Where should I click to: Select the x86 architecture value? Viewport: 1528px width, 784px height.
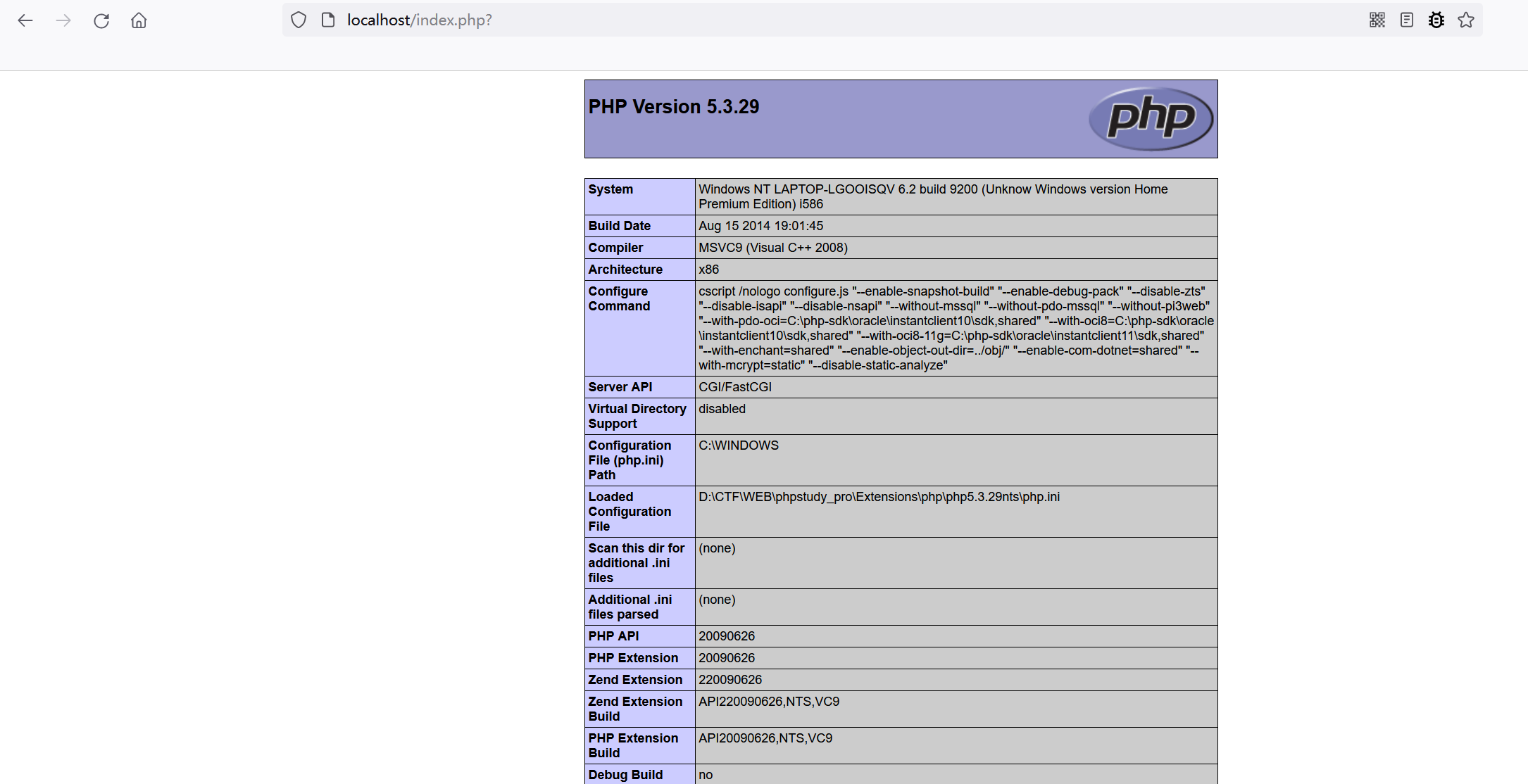708,270
